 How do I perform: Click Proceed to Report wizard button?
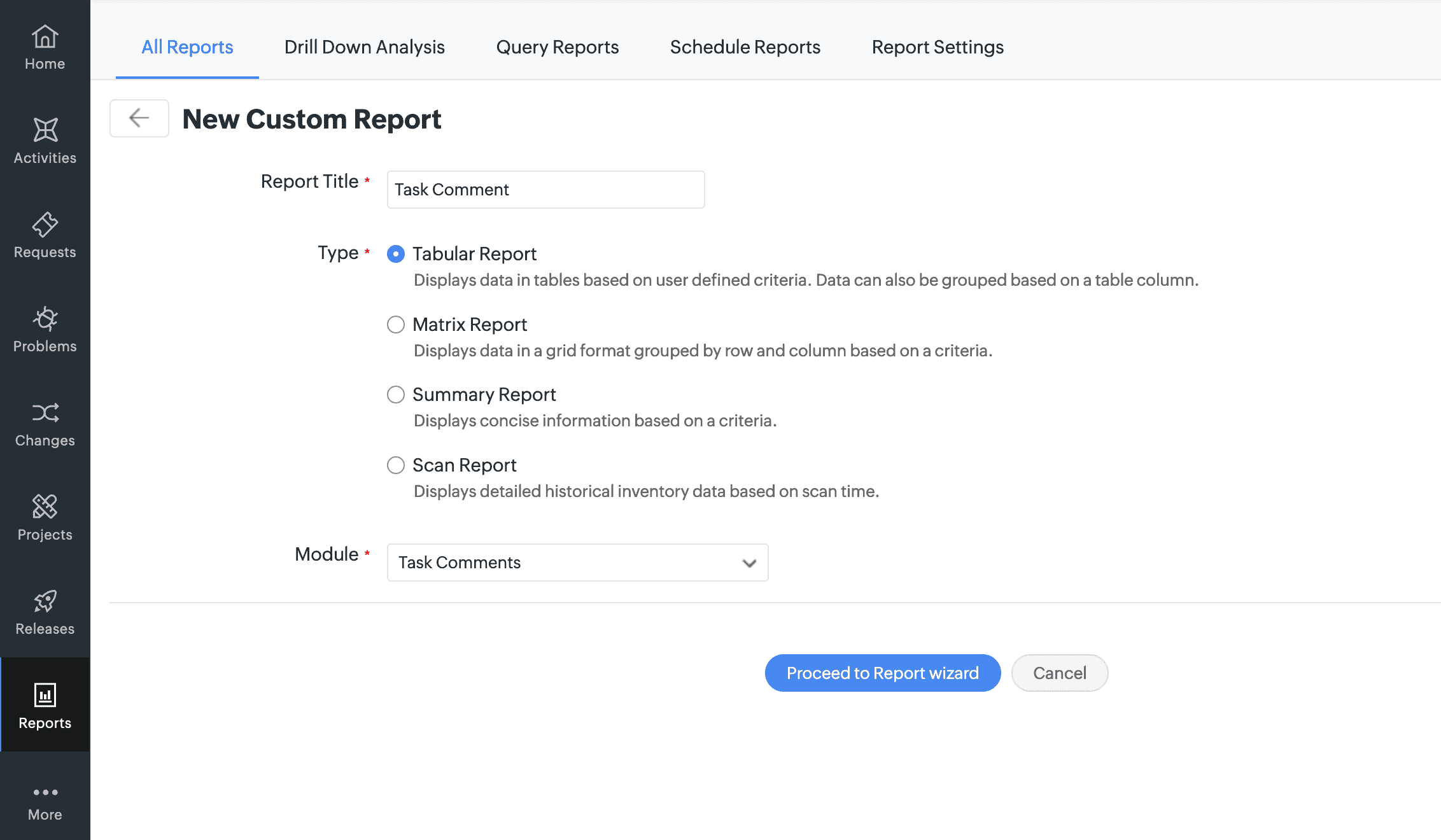882,672
